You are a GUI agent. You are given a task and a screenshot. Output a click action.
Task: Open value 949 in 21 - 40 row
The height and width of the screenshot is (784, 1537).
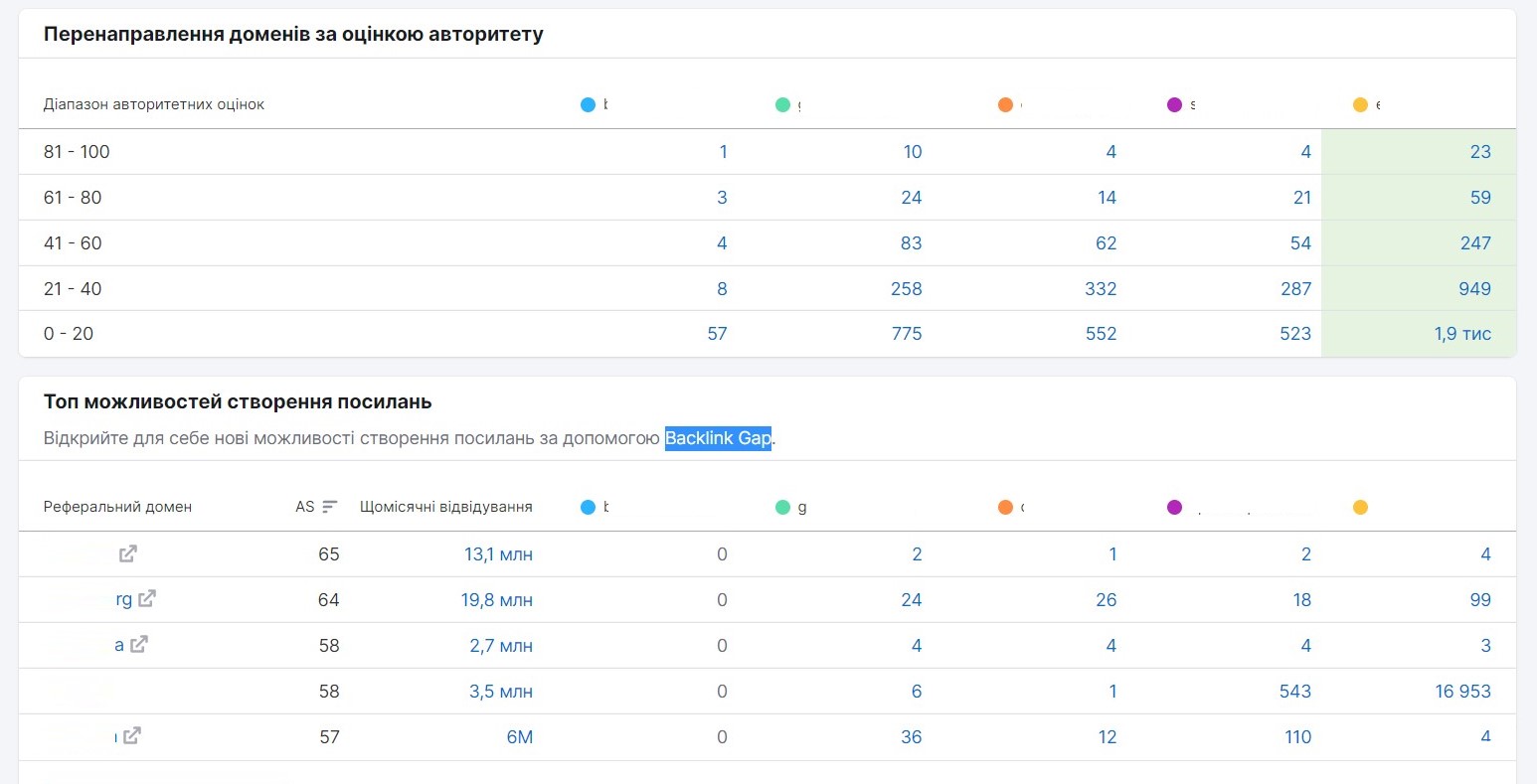(1474, 289)
